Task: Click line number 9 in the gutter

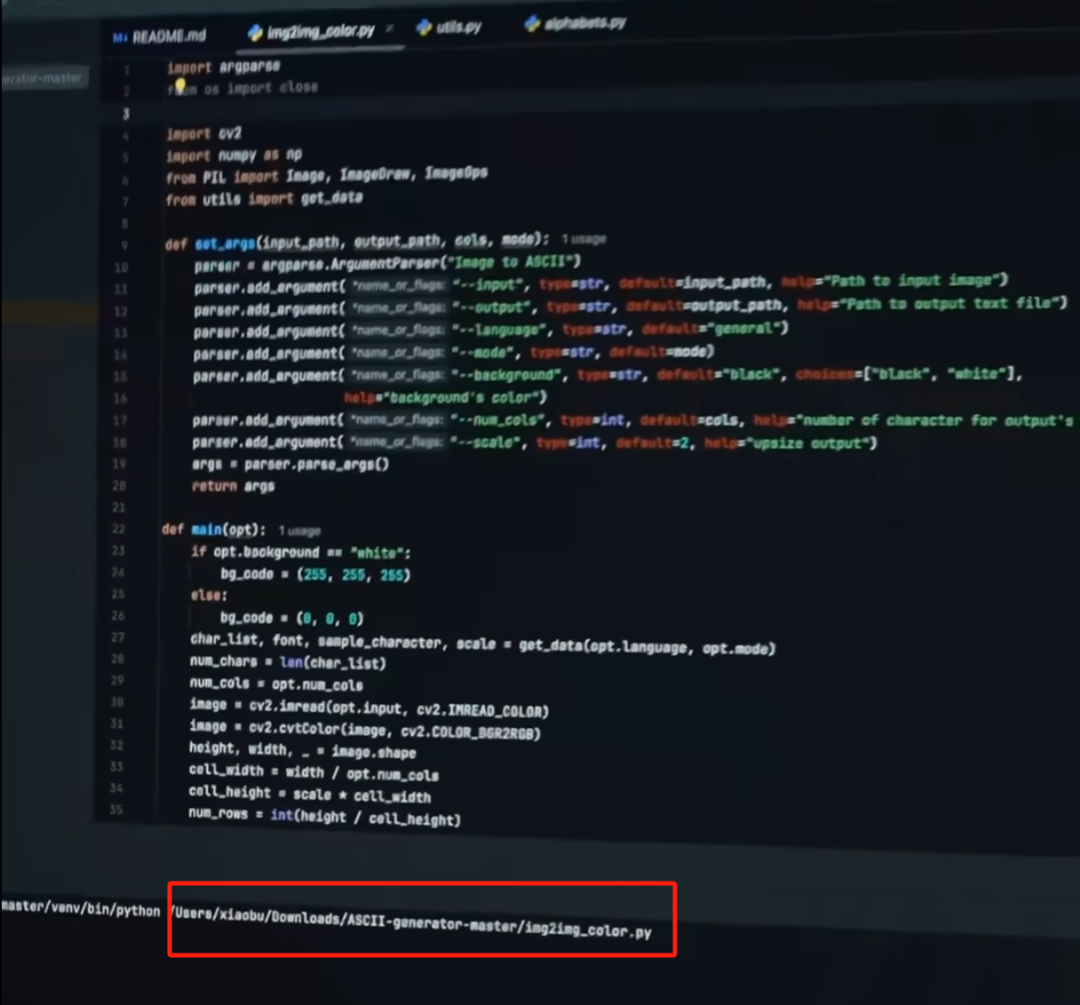Action: tap(123, 245)
